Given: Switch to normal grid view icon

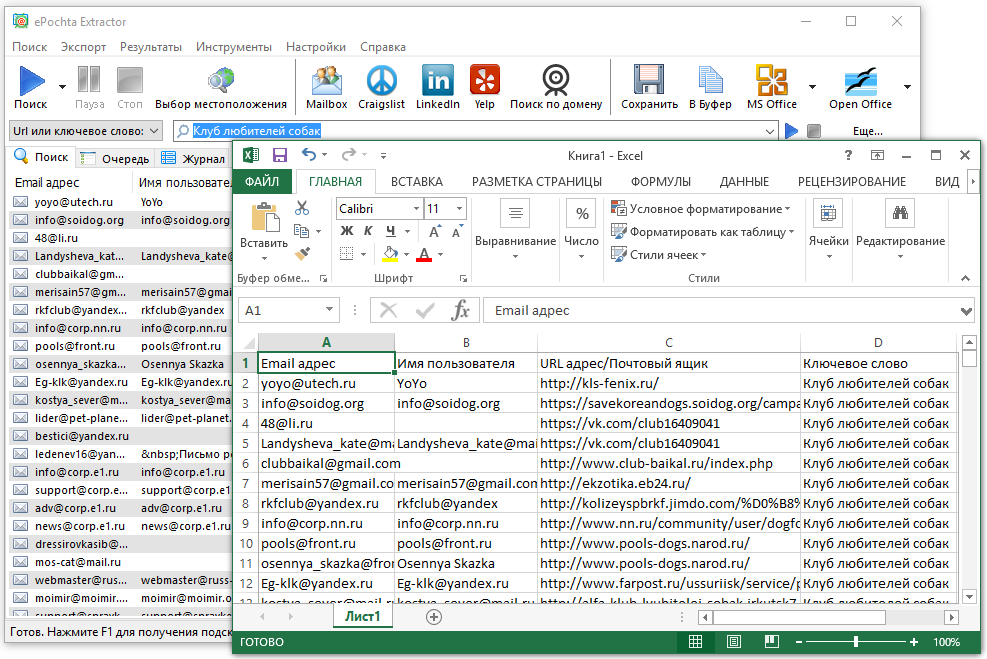Looking at the screenshot, I should pos(696,641).
